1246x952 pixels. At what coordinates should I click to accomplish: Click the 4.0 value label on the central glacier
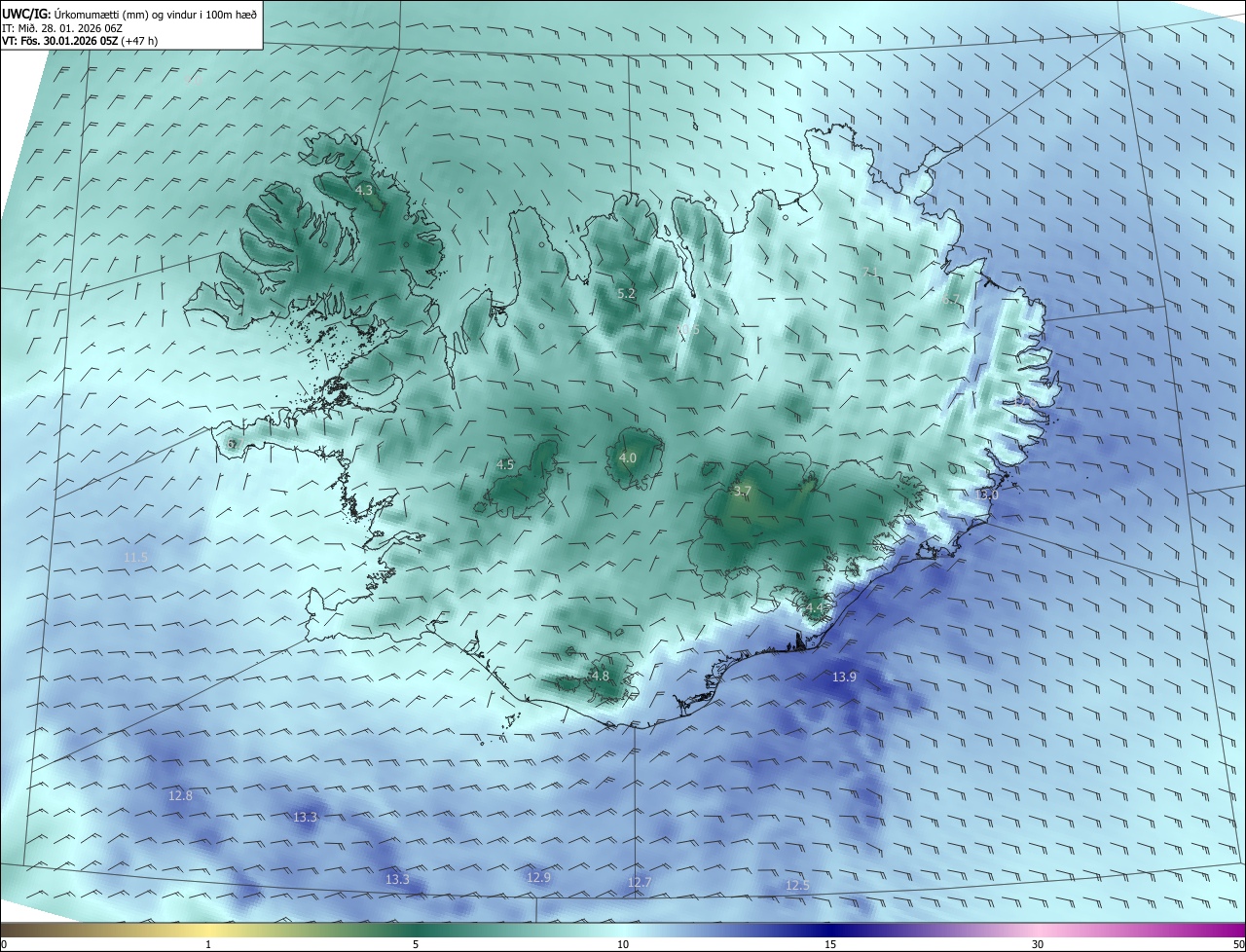627,458
